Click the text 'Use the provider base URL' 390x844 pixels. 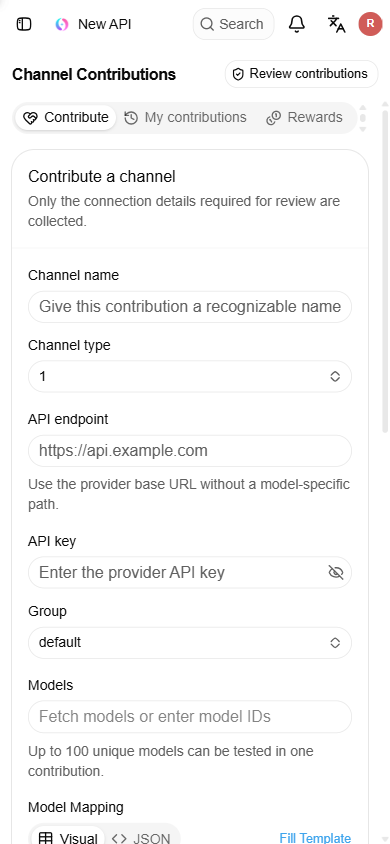point(112,484)
